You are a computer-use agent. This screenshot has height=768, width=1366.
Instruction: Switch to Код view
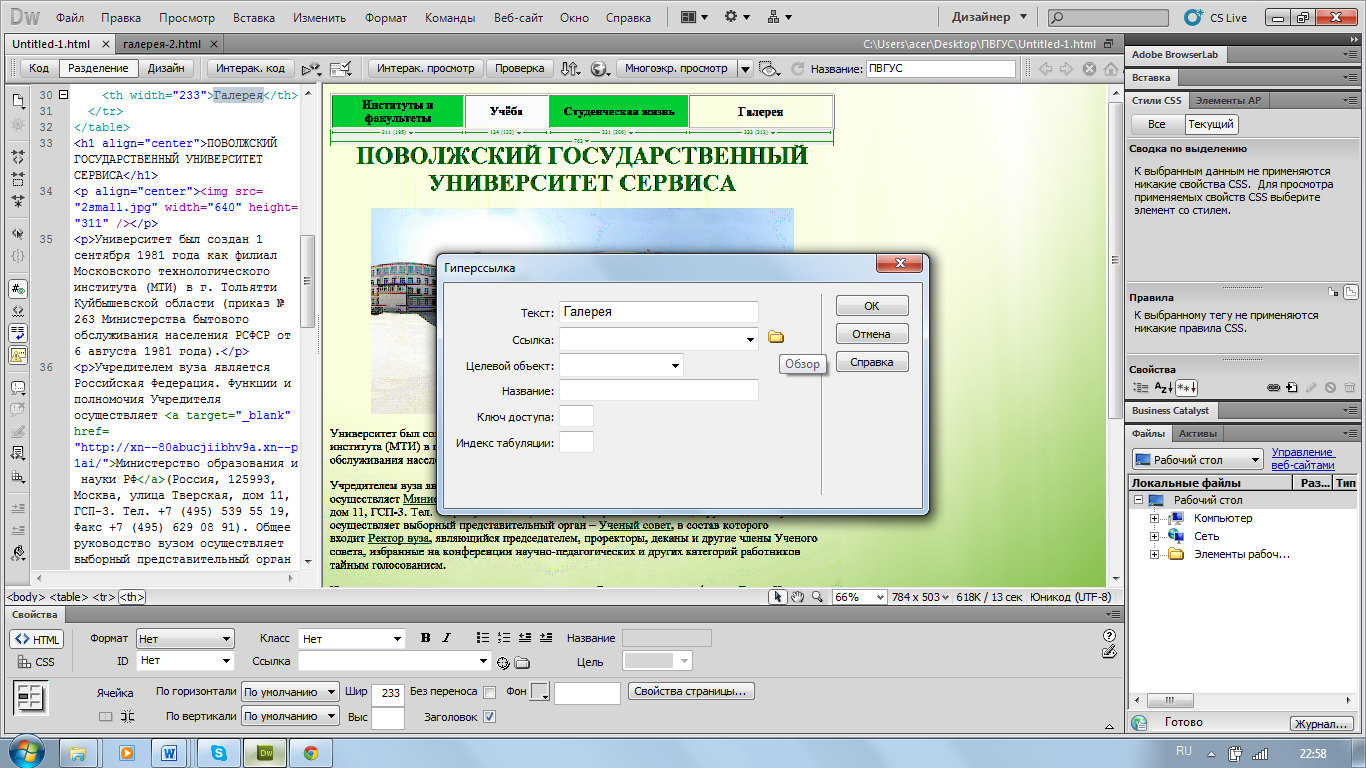tap(39, 68)
